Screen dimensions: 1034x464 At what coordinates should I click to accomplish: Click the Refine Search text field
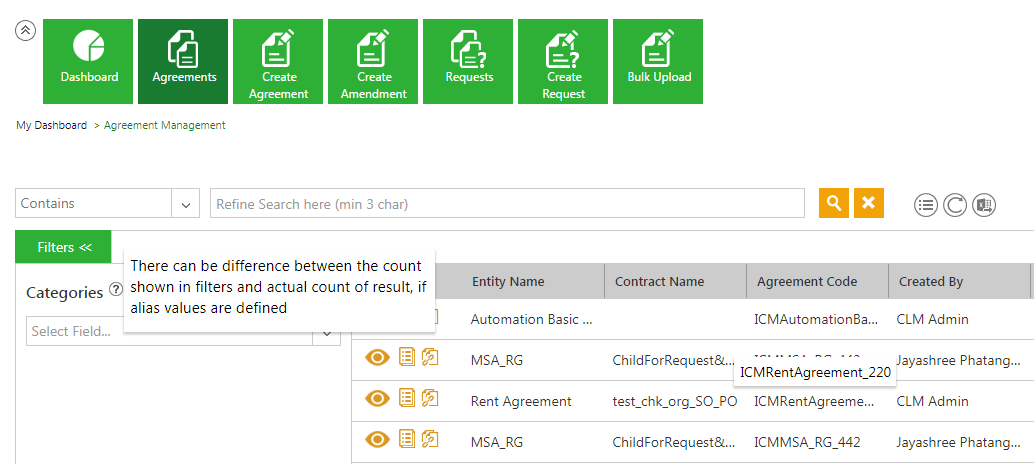[507, 204]
